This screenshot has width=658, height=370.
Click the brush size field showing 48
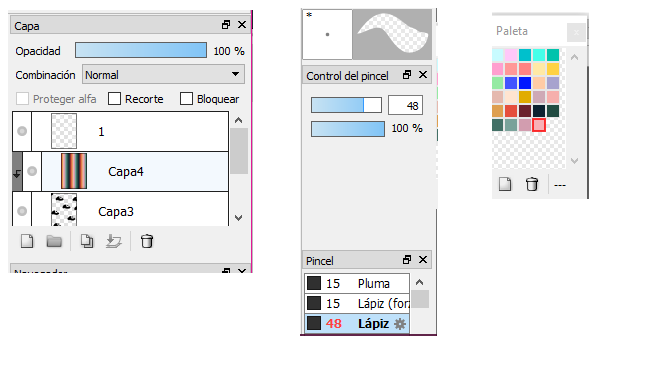[405, 105]
